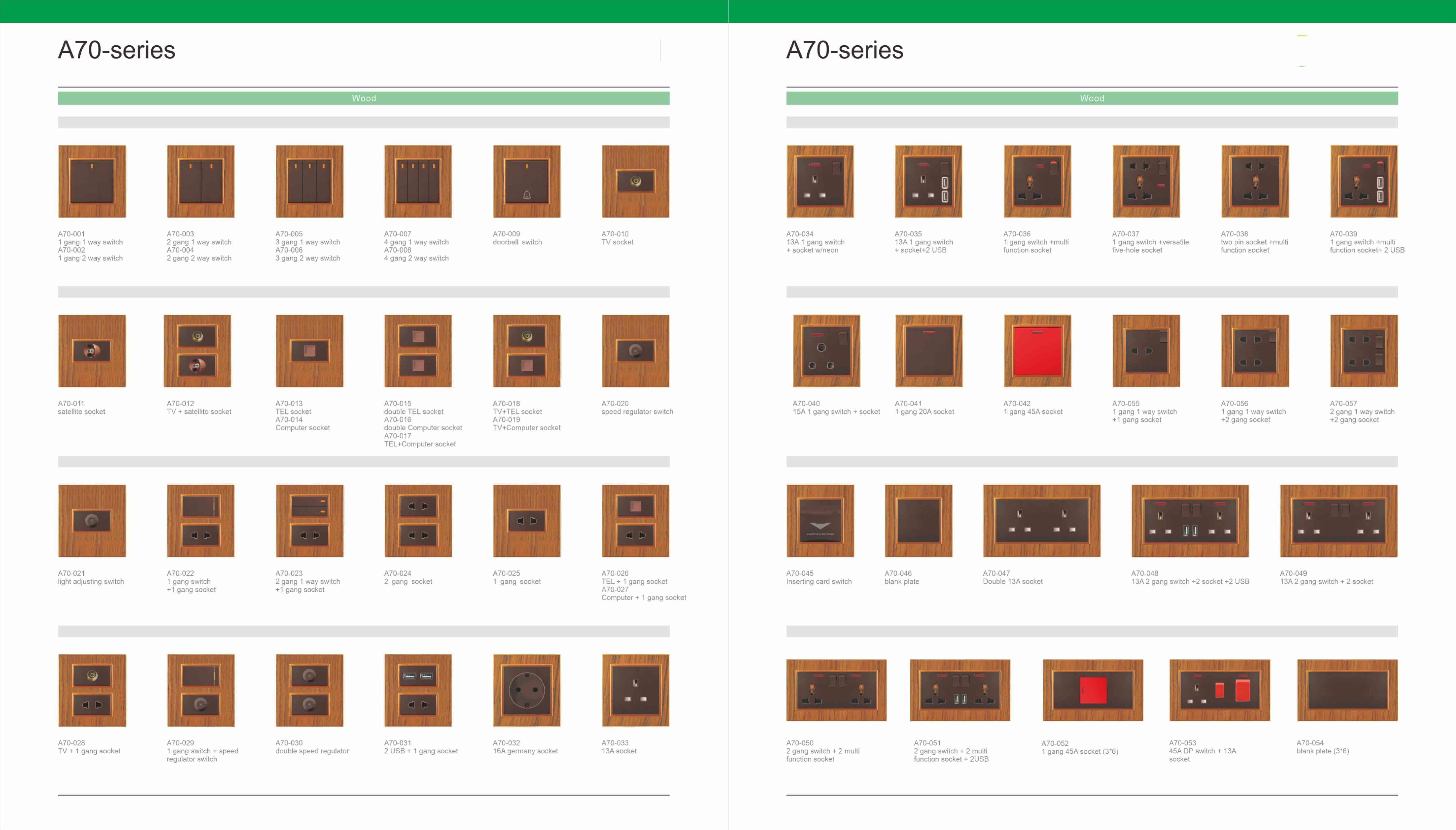
Task: Select the A70-003 two gang switch image
Action: coord(201,181)
